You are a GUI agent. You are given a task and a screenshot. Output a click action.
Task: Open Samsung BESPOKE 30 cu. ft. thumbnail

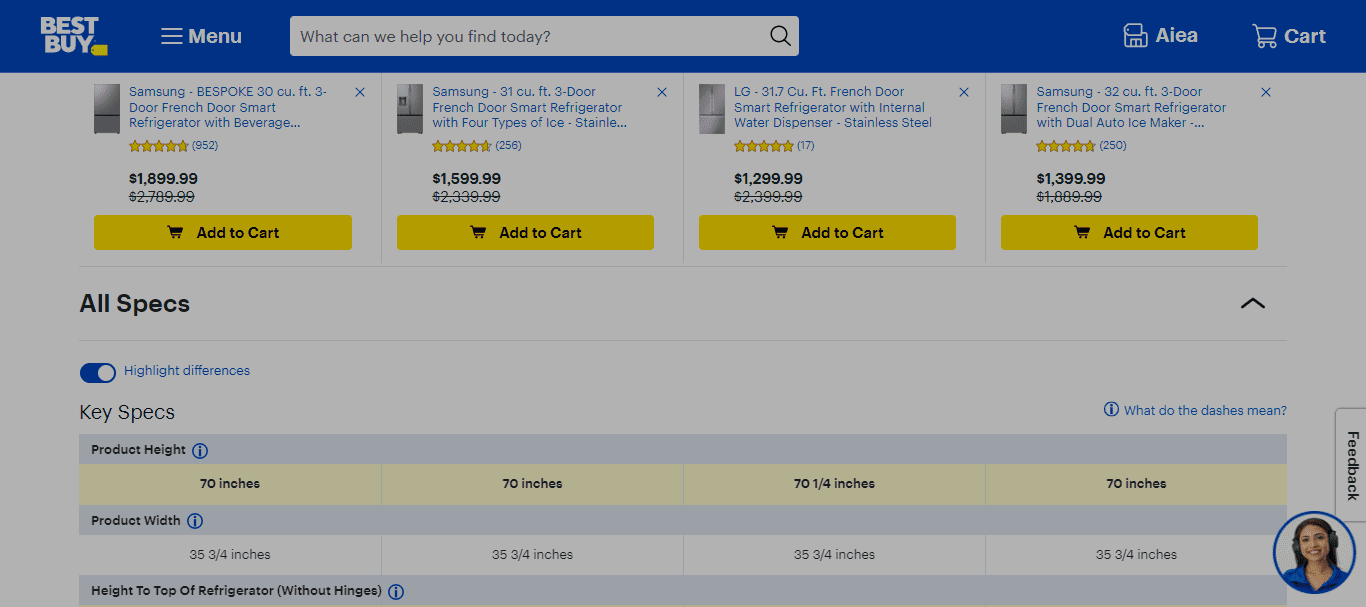tap(107, 109)
